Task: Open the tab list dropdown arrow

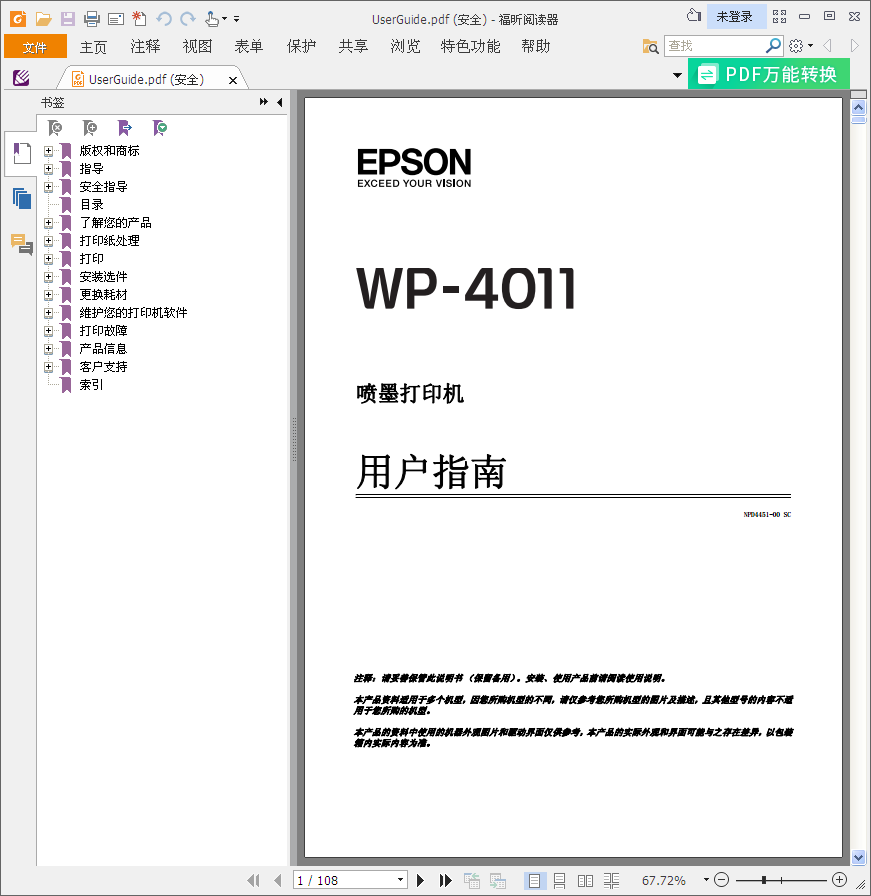Action: pyautogui.click(x=677, y=75)
